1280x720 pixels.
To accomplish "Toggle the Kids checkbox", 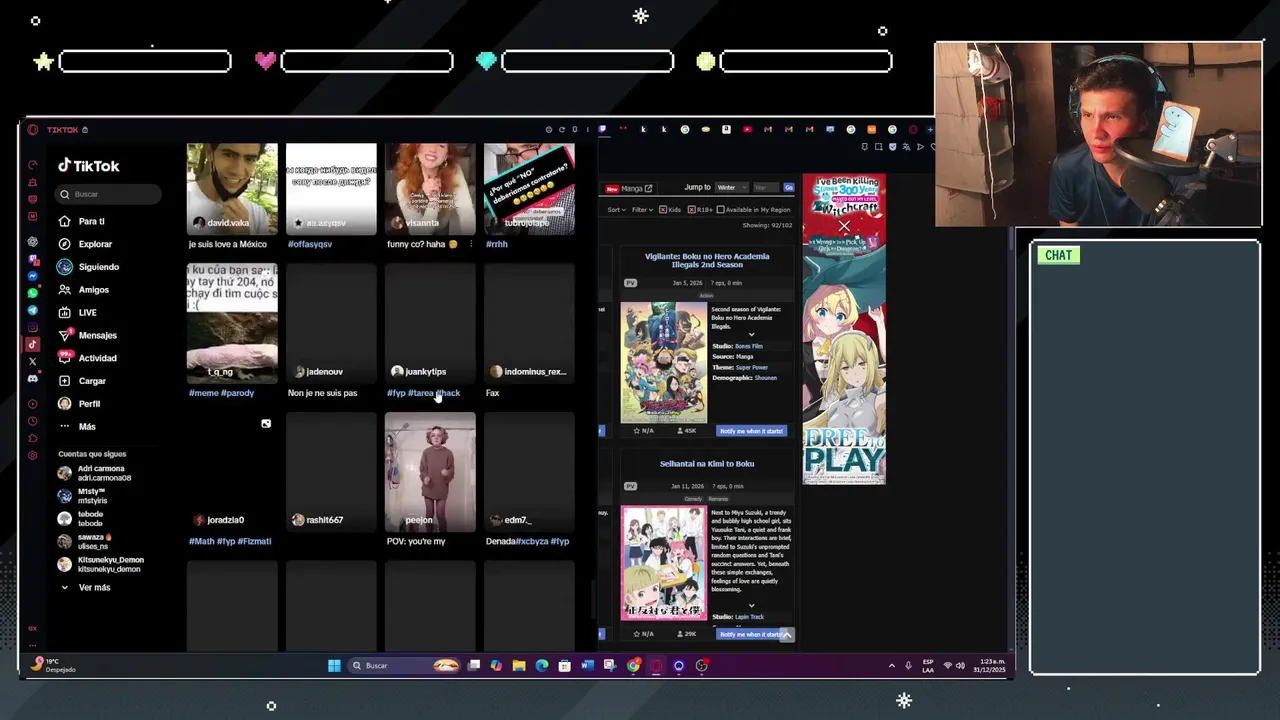I will (661, 210).
